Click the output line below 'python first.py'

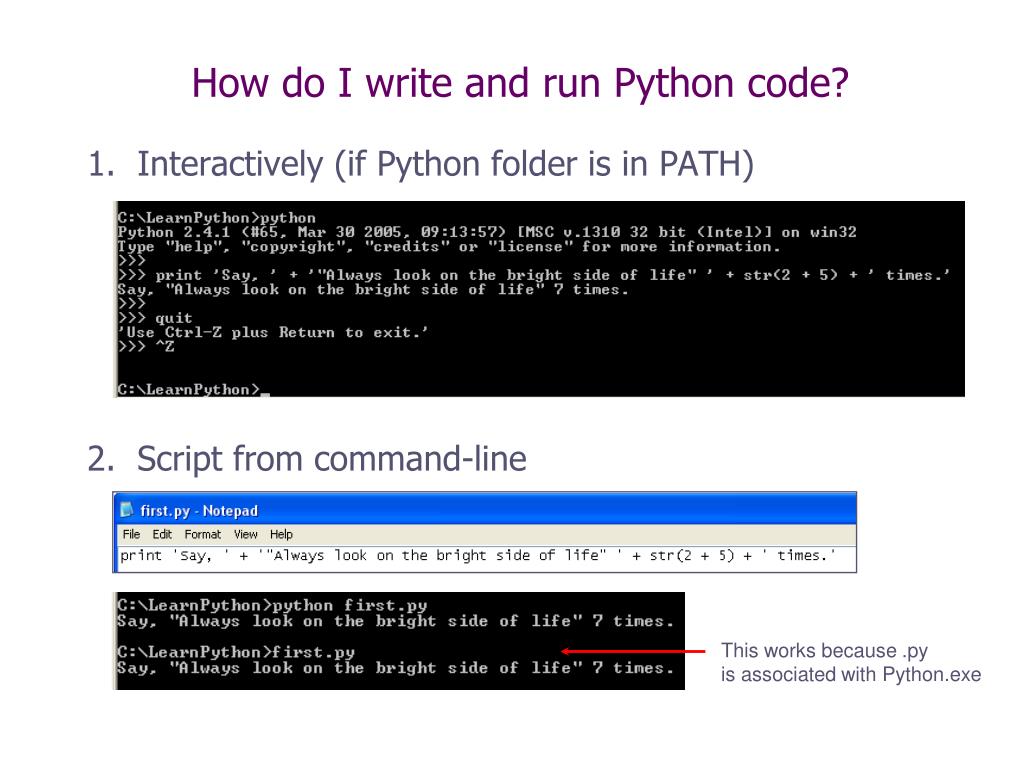pos(395,621)
